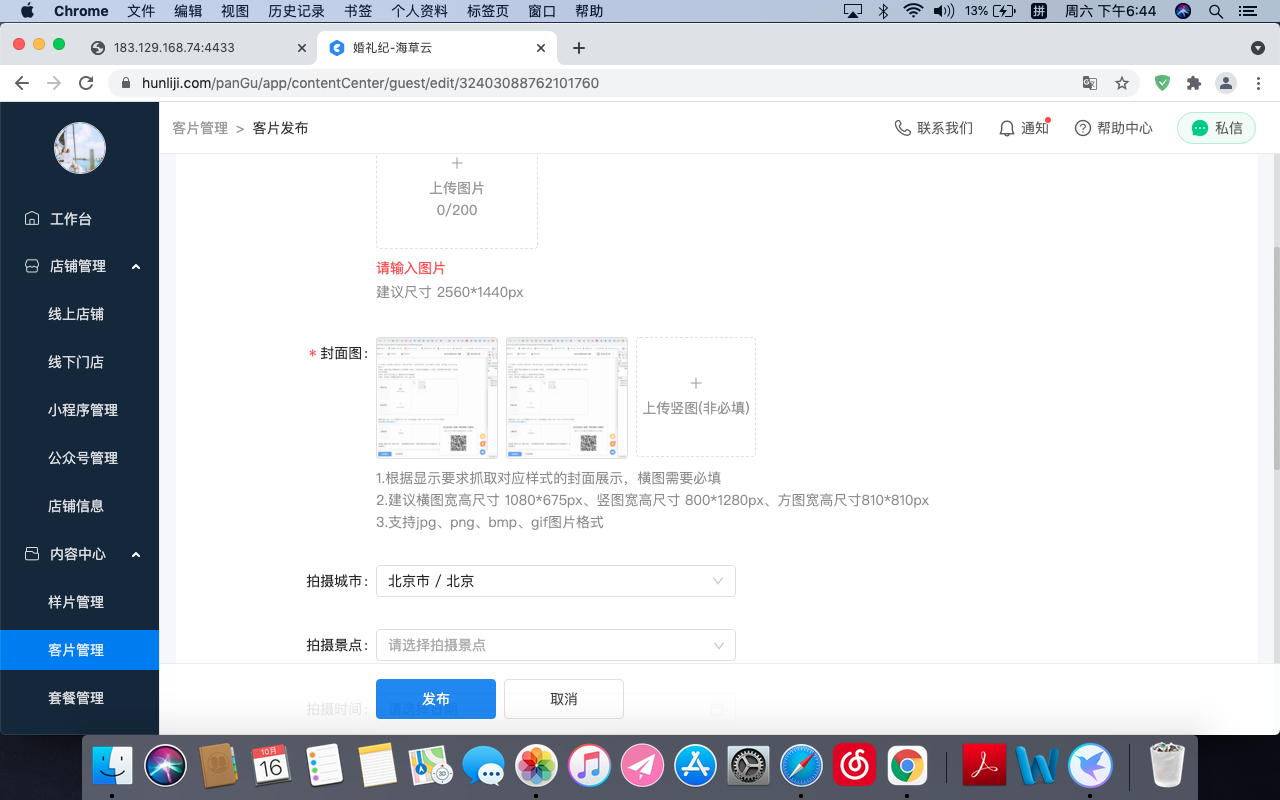Click the translate page icon in address bar
The image size is (1280, 800).
point(1090,83)
